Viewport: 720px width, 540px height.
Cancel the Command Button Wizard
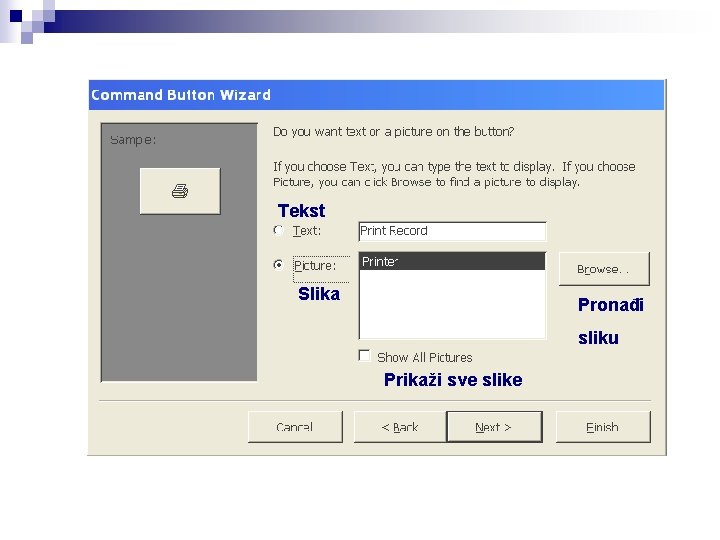pos(295,427)
